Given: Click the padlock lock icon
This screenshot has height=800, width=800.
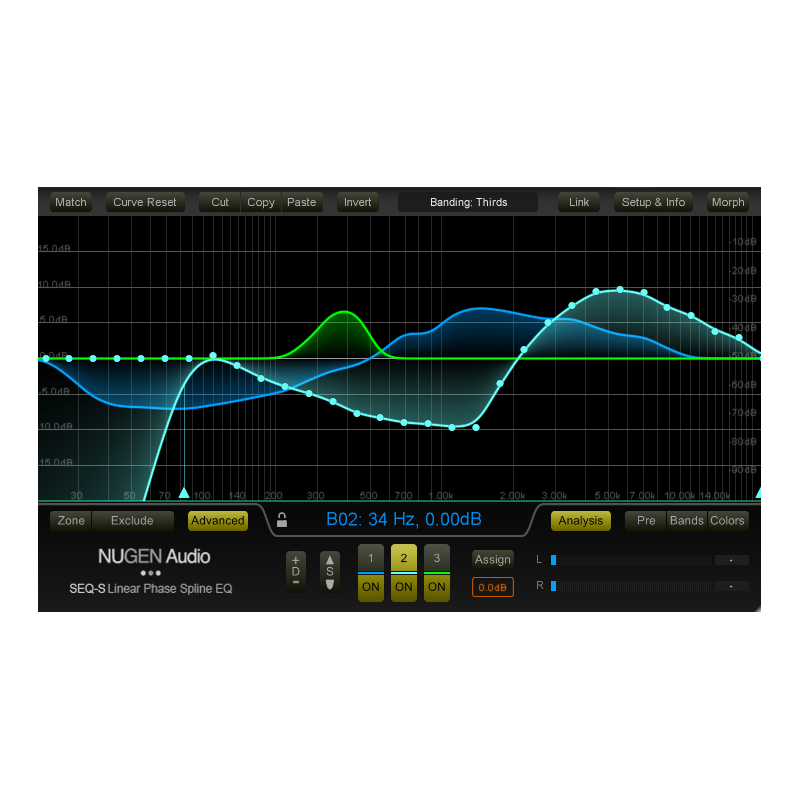Looking at the screenshot, I should pos(282,520).
